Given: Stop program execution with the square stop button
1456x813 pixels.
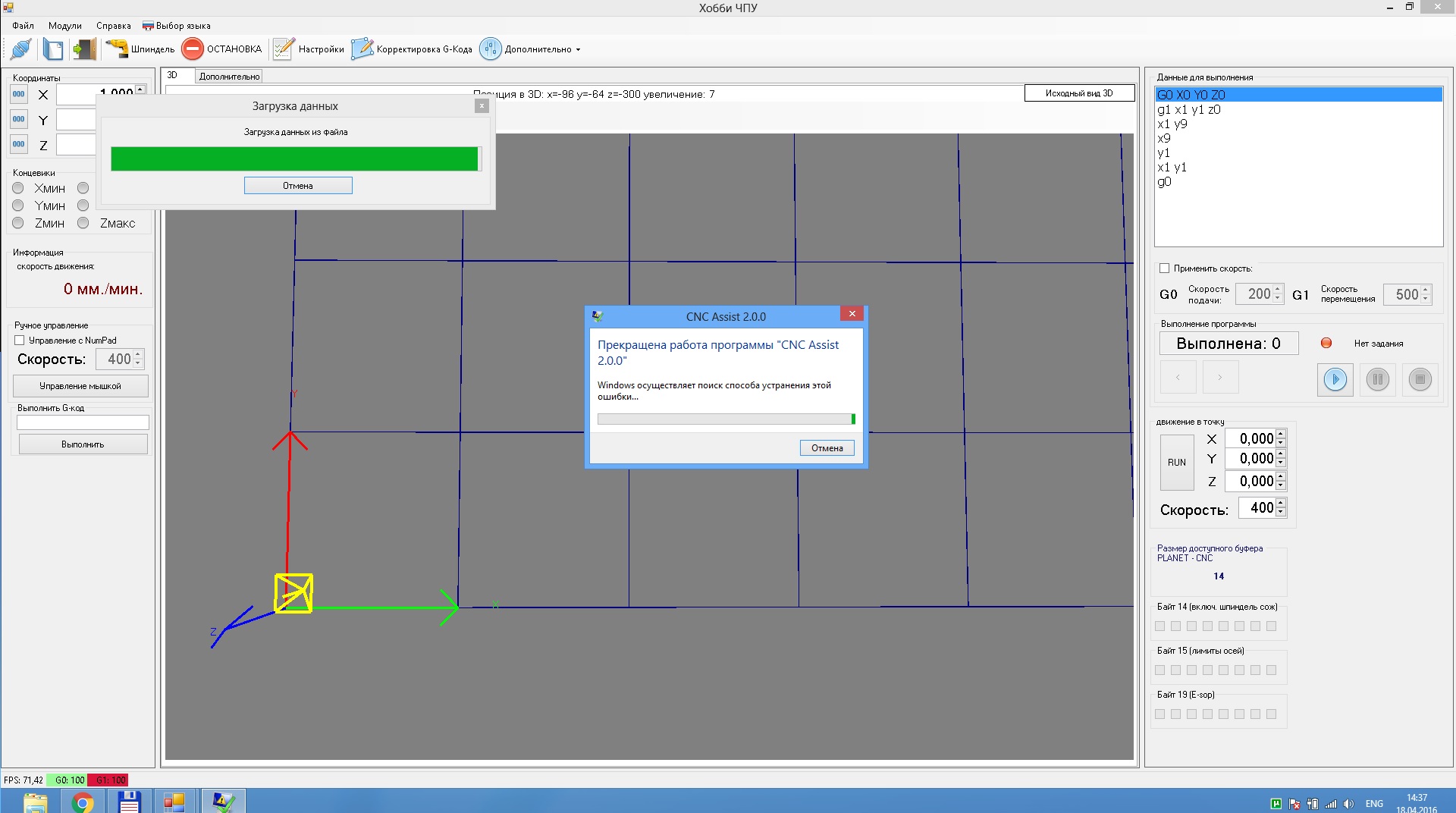Looking at the screenshot, I should pyautogui.click(x=1420, y=379).
